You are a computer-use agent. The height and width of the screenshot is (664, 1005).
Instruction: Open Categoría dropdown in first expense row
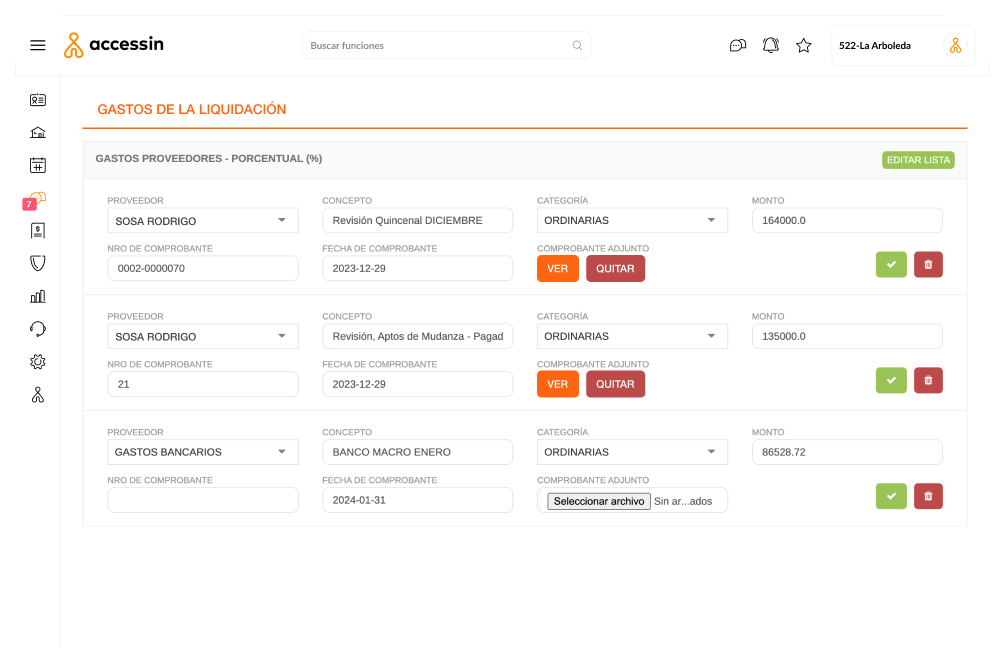click(631, 220)
